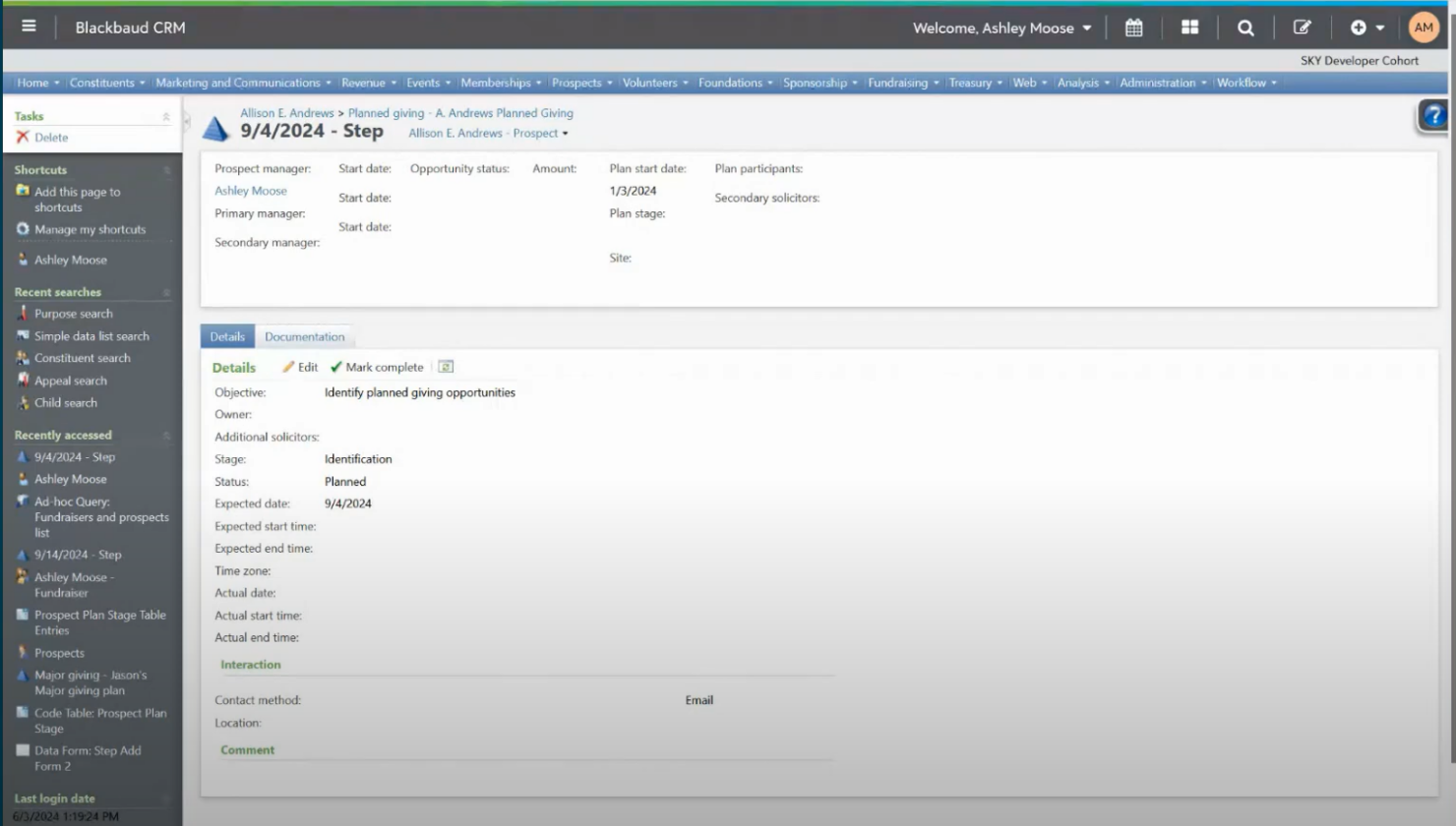Click the Child search icon
Screen dimensions: 1456x826
[23, 402]
